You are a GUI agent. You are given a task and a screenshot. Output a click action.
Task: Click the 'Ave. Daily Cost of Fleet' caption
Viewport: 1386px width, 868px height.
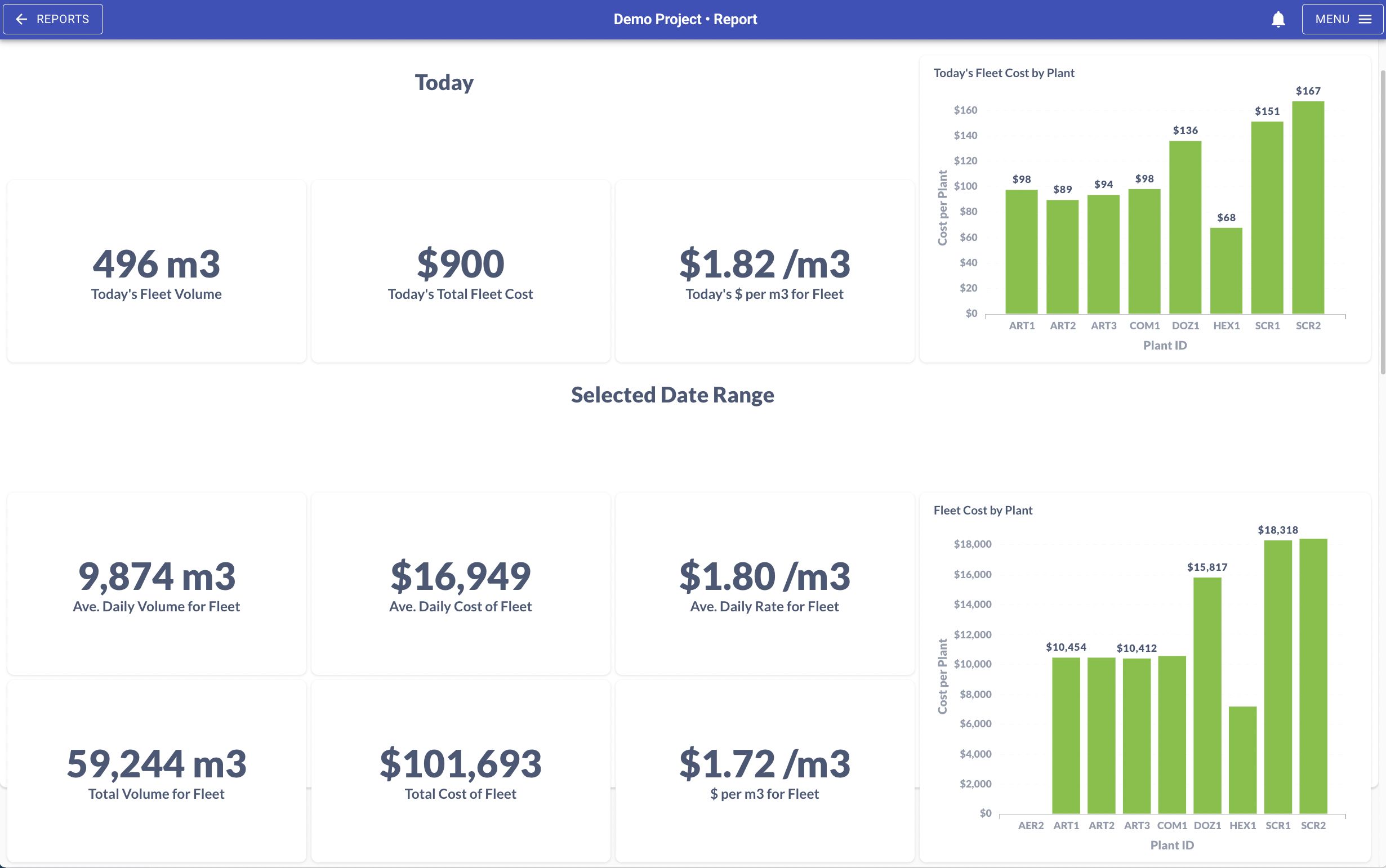pyautogui.click(x=461, y=607)
